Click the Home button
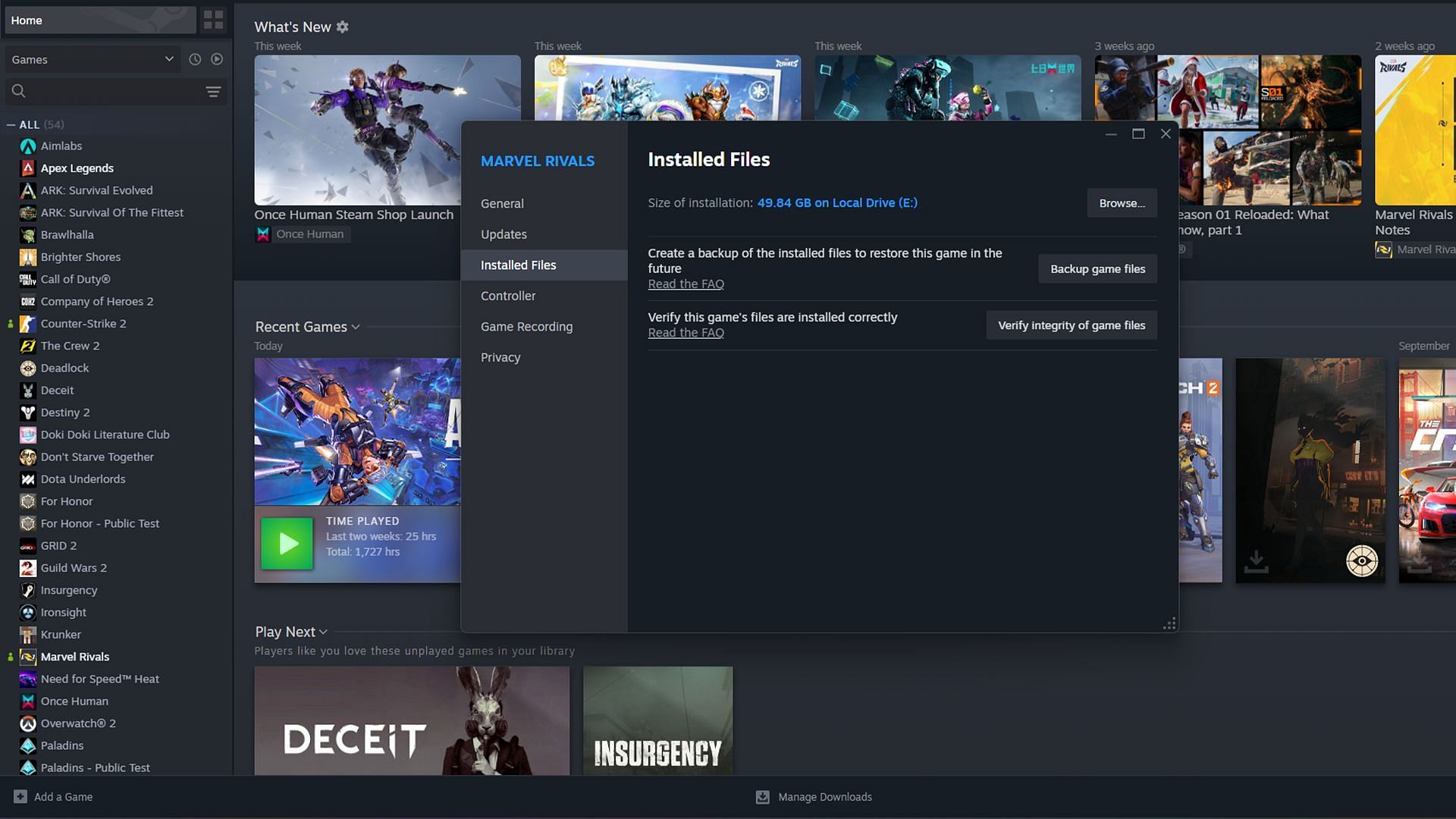Viewport: 1456px width, 819px height. point(100,20)
